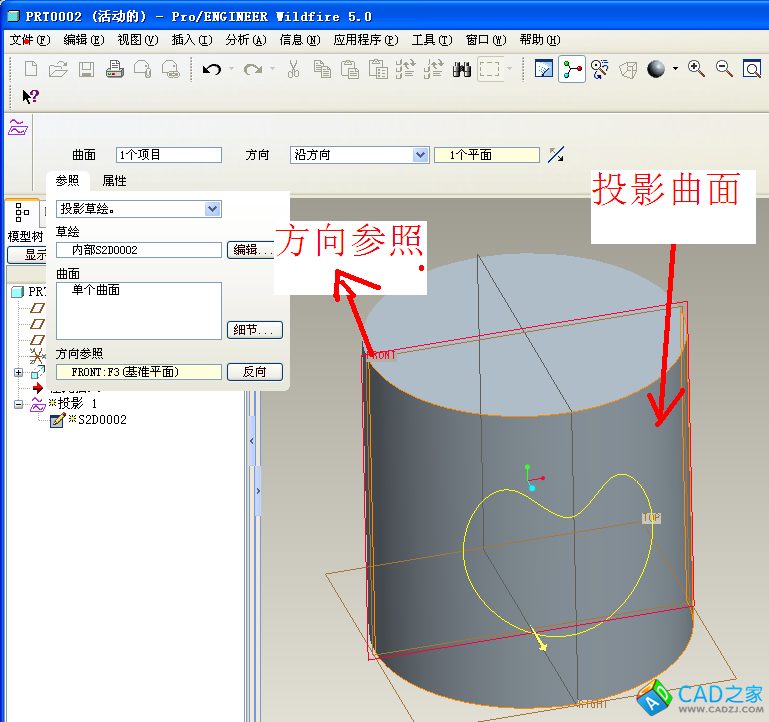The image size is (769, 722).
Task: Click the Cut scissors icon
Action: pos(293,69)
